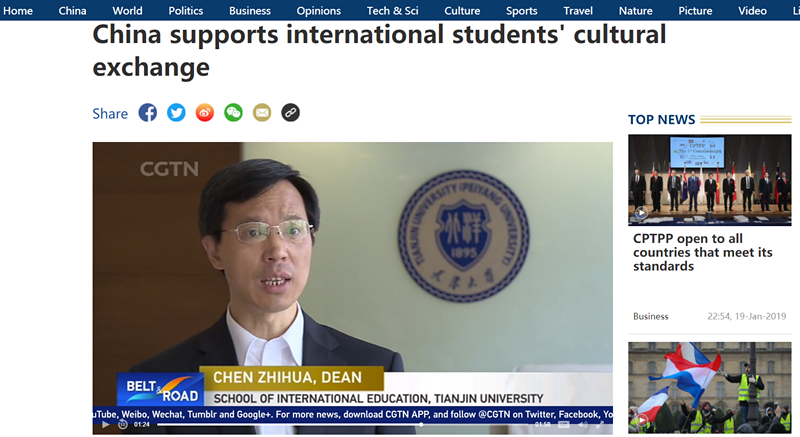Open the CPTPP top news thumbnail
Screen dimensions: 800x437
point(710,180)
